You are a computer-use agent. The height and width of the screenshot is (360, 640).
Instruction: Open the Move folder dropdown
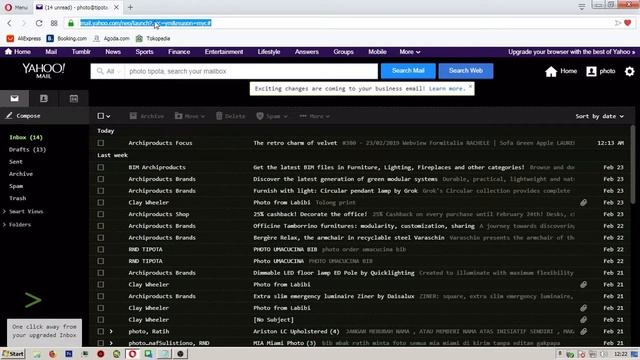[190, 116]
